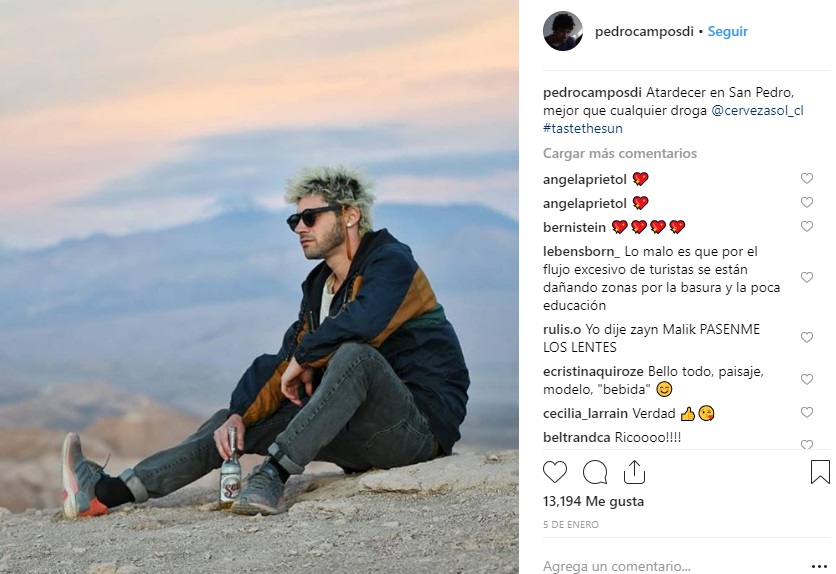836x574 pixels.
Task: Like rulis.o comment heart icon
Action: pos(807,337)
